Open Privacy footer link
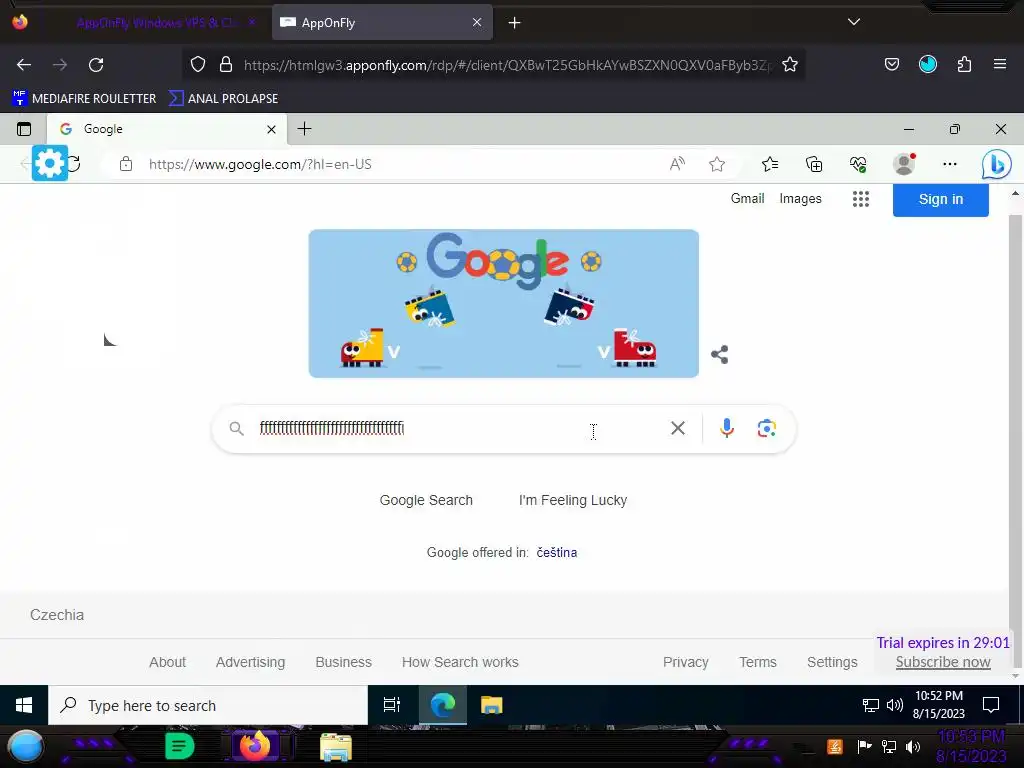Viewport: 1024px width, 768px height. click(x=686, y=662)
